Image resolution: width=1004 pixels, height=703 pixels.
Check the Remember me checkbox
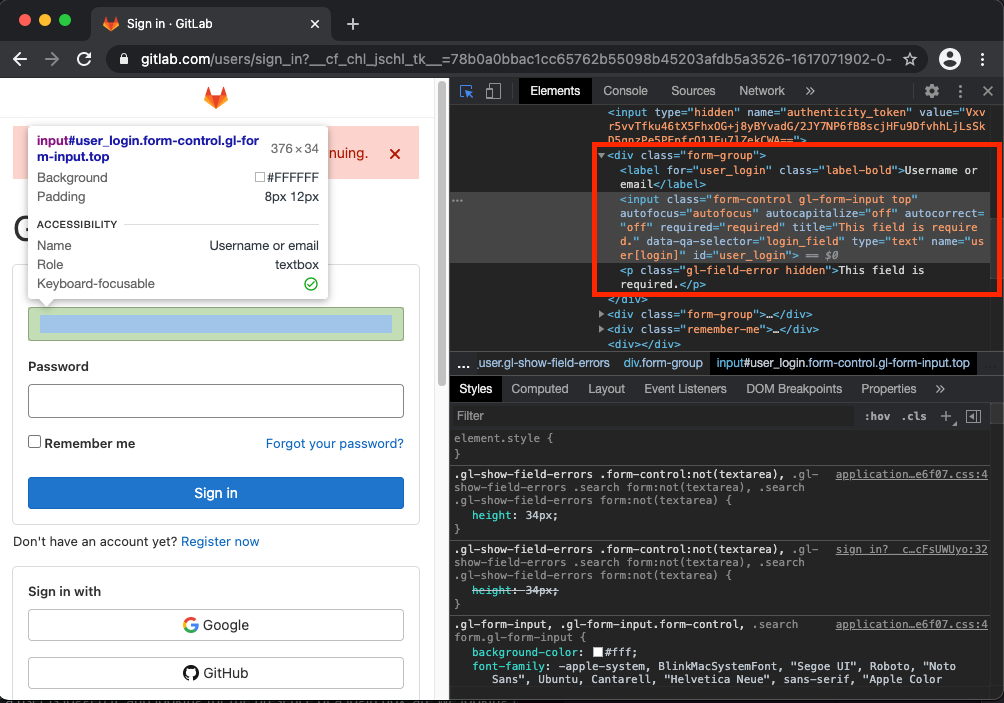[35, 442]
